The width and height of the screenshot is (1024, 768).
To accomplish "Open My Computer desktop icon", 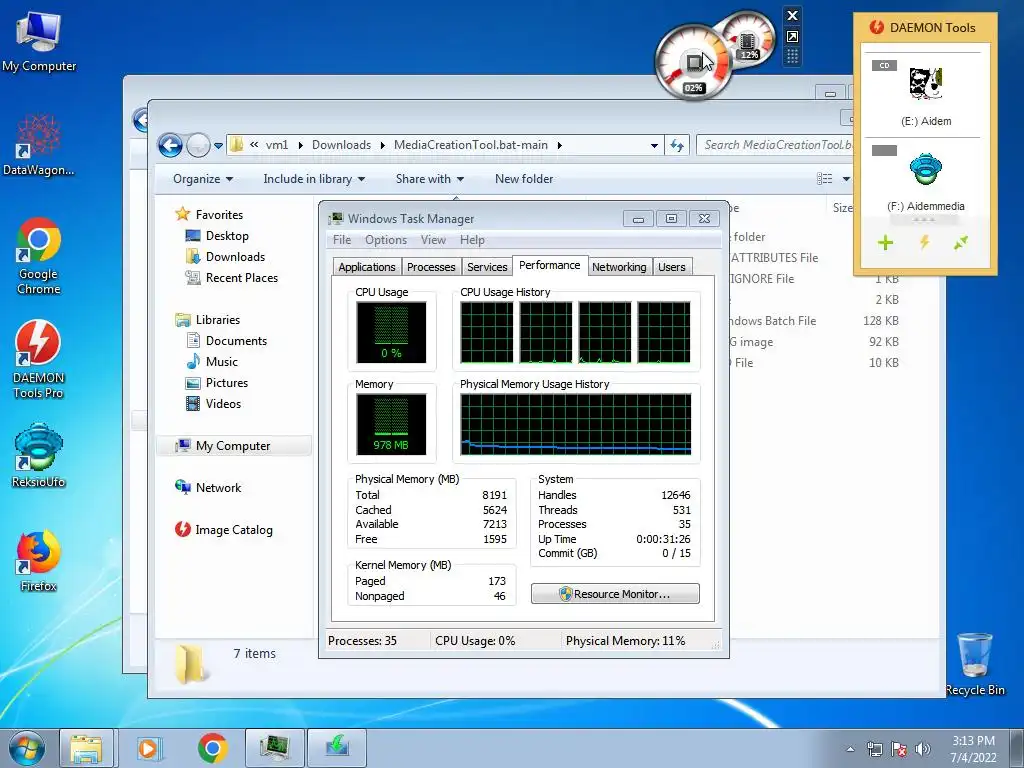I will 39,40.
